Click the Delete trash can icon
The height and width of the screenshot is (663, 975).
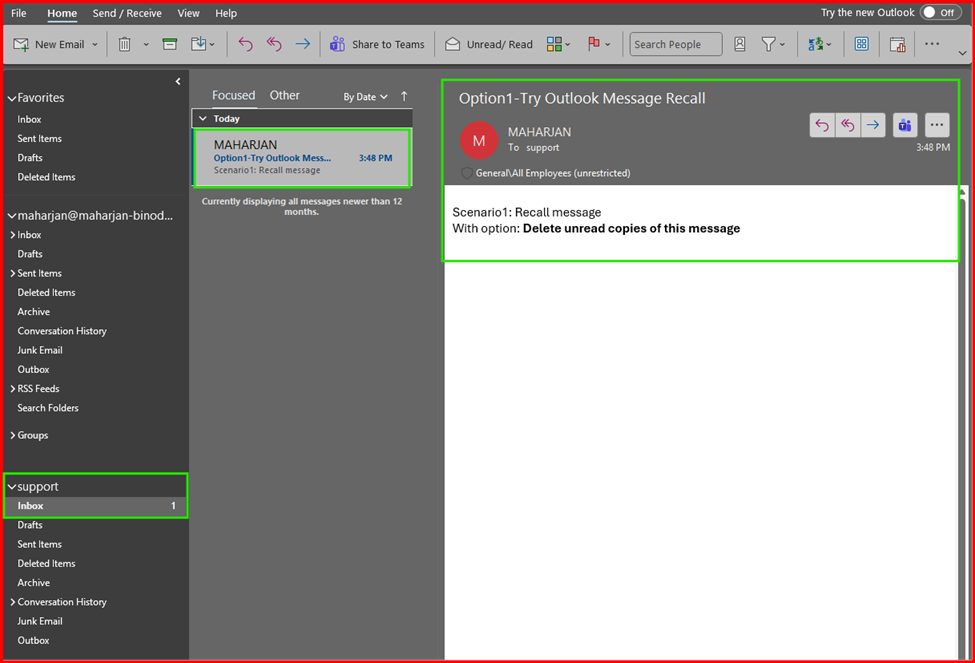pos(125,44)
